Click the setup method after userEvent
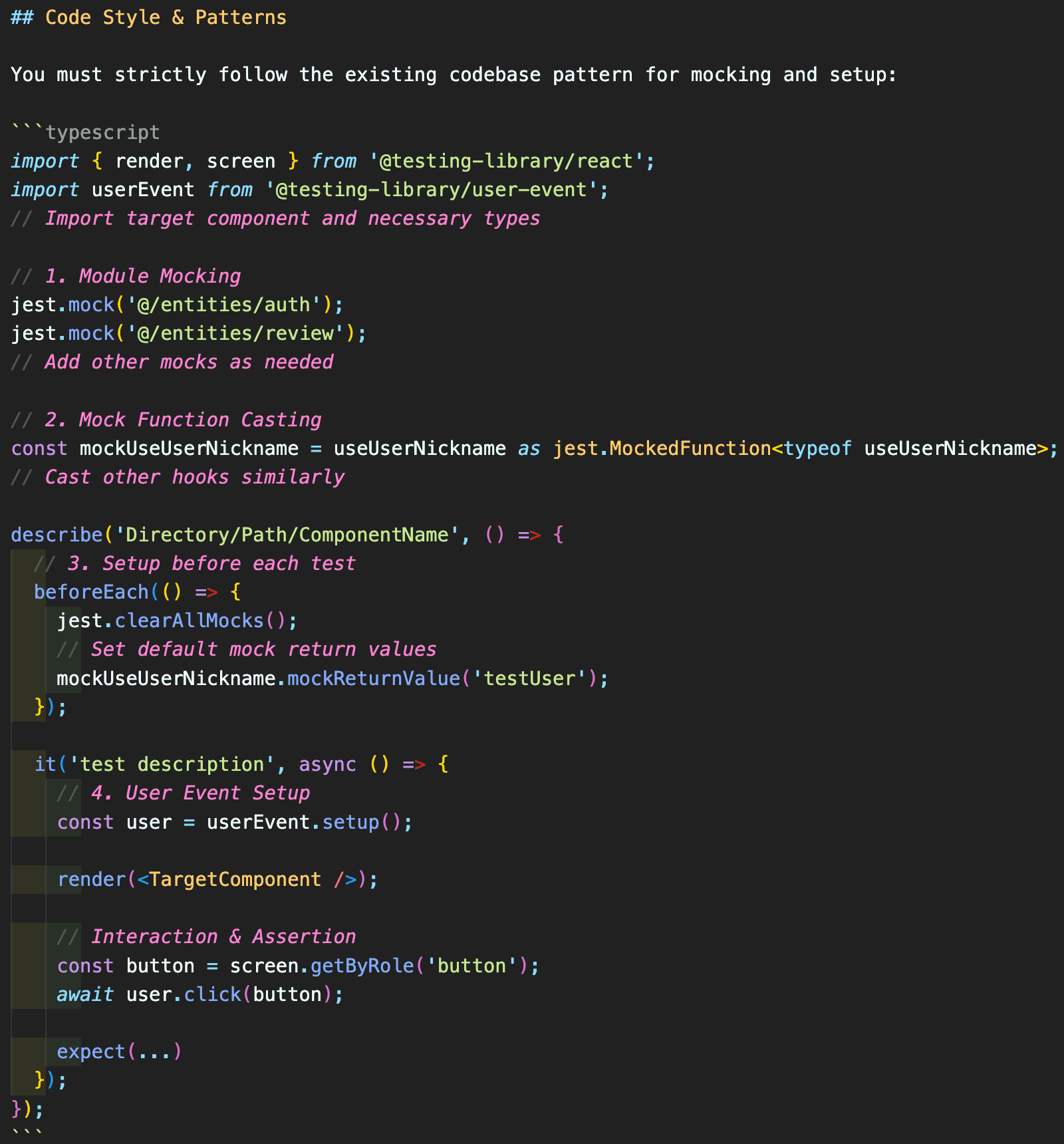Image resolution: width=1064 pixels, height=1144 pixels. (350, 822)
